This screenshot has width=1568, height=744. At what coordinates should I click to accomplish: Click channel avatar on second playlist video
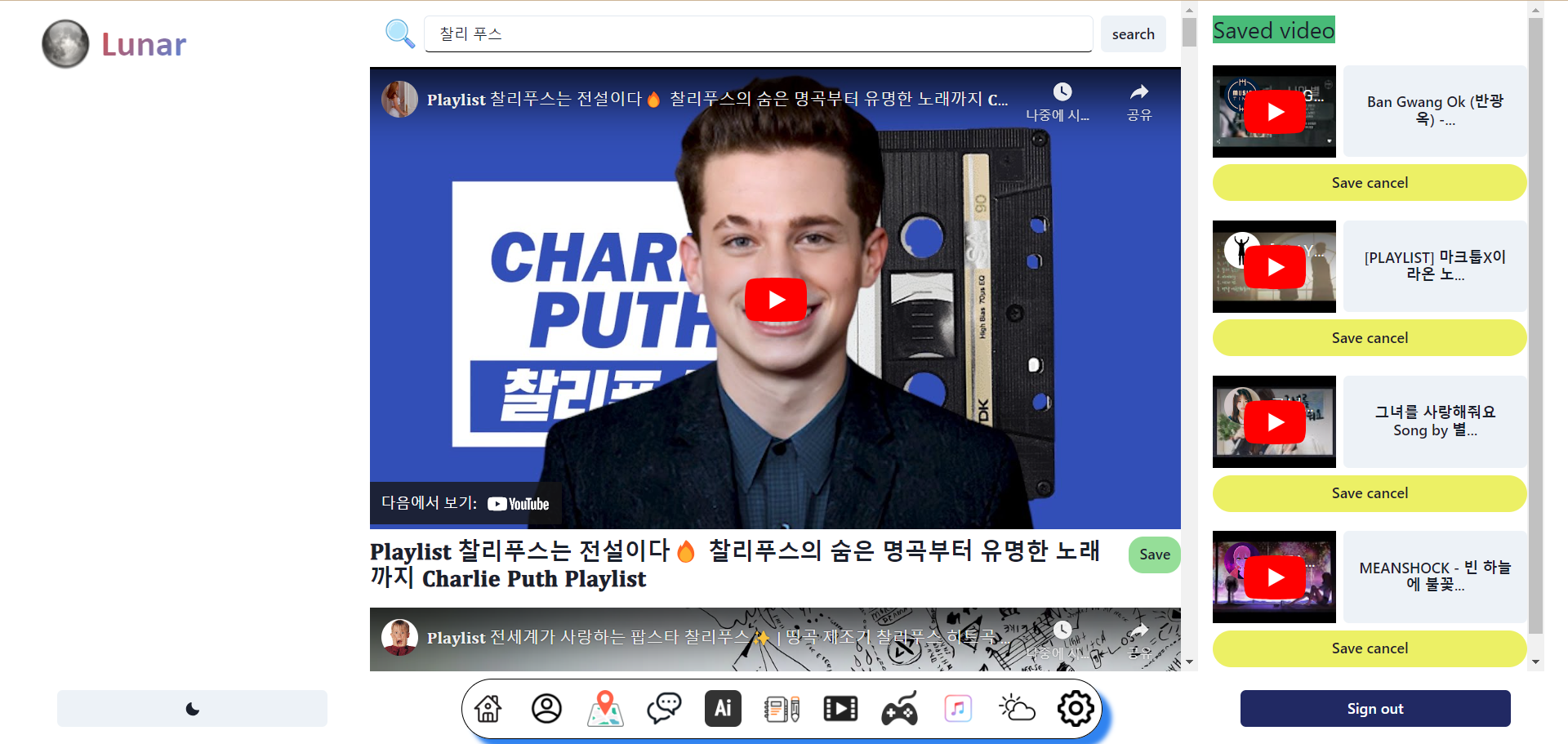pyautogui.click(x=400, y=638)
